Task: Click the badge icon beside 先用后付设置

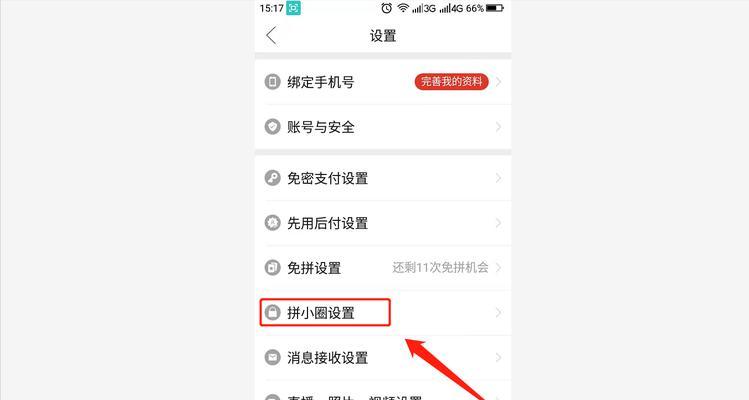Action: tap(272, 223)
